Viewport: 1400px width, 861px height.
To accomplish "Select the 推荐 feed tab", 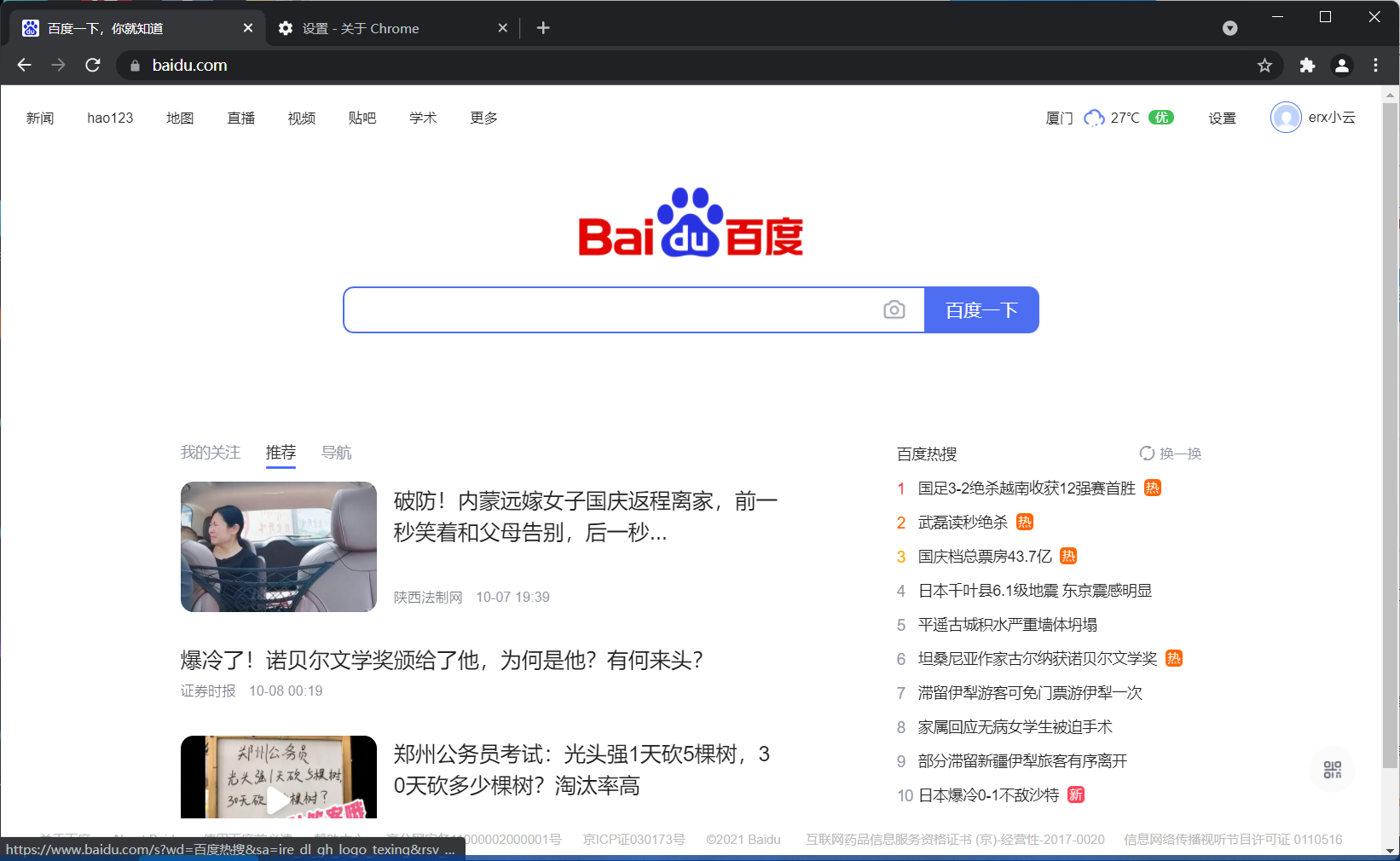I will tap(281, 453).
